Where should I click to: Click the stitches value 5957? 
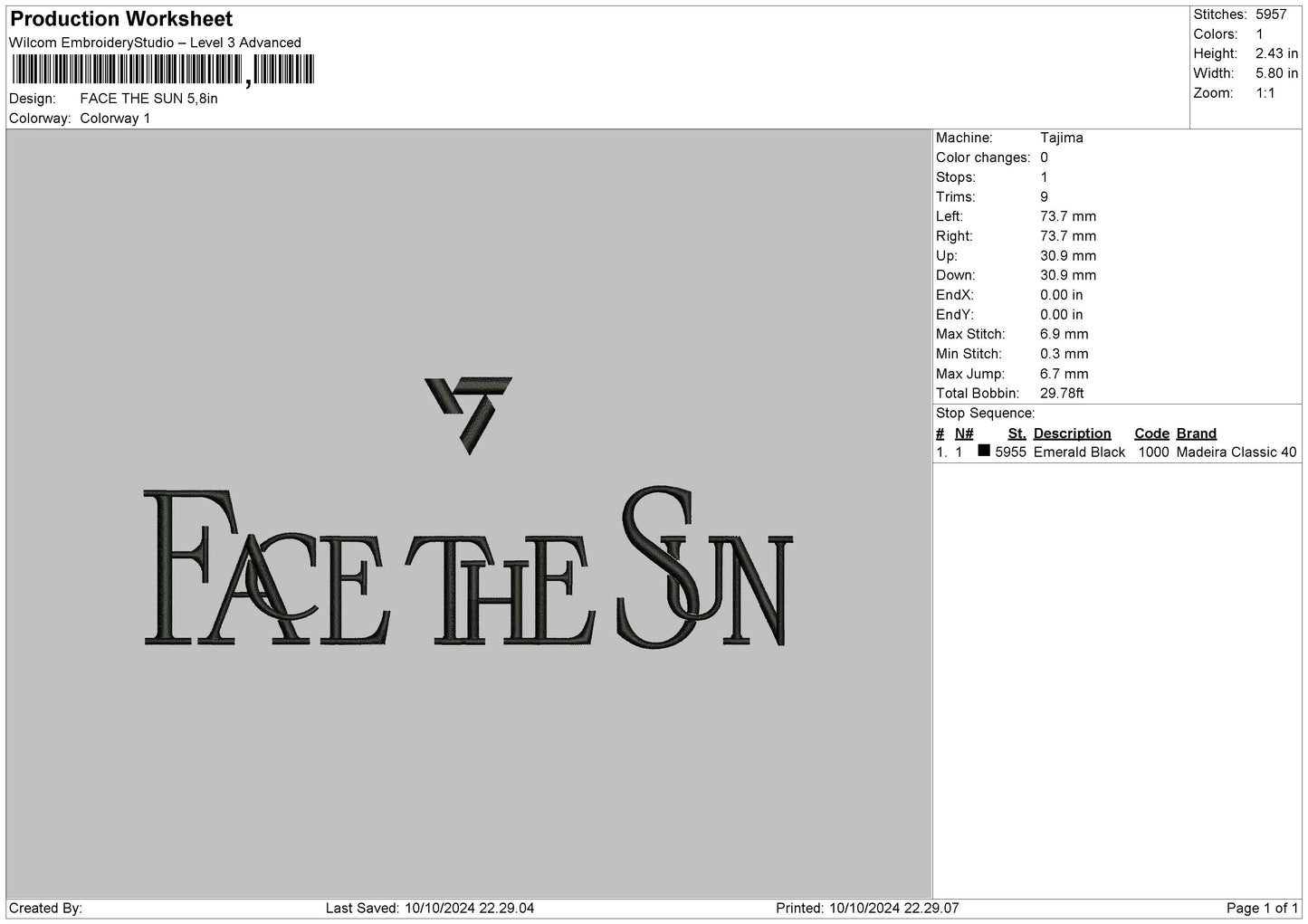pos(1271,14)
